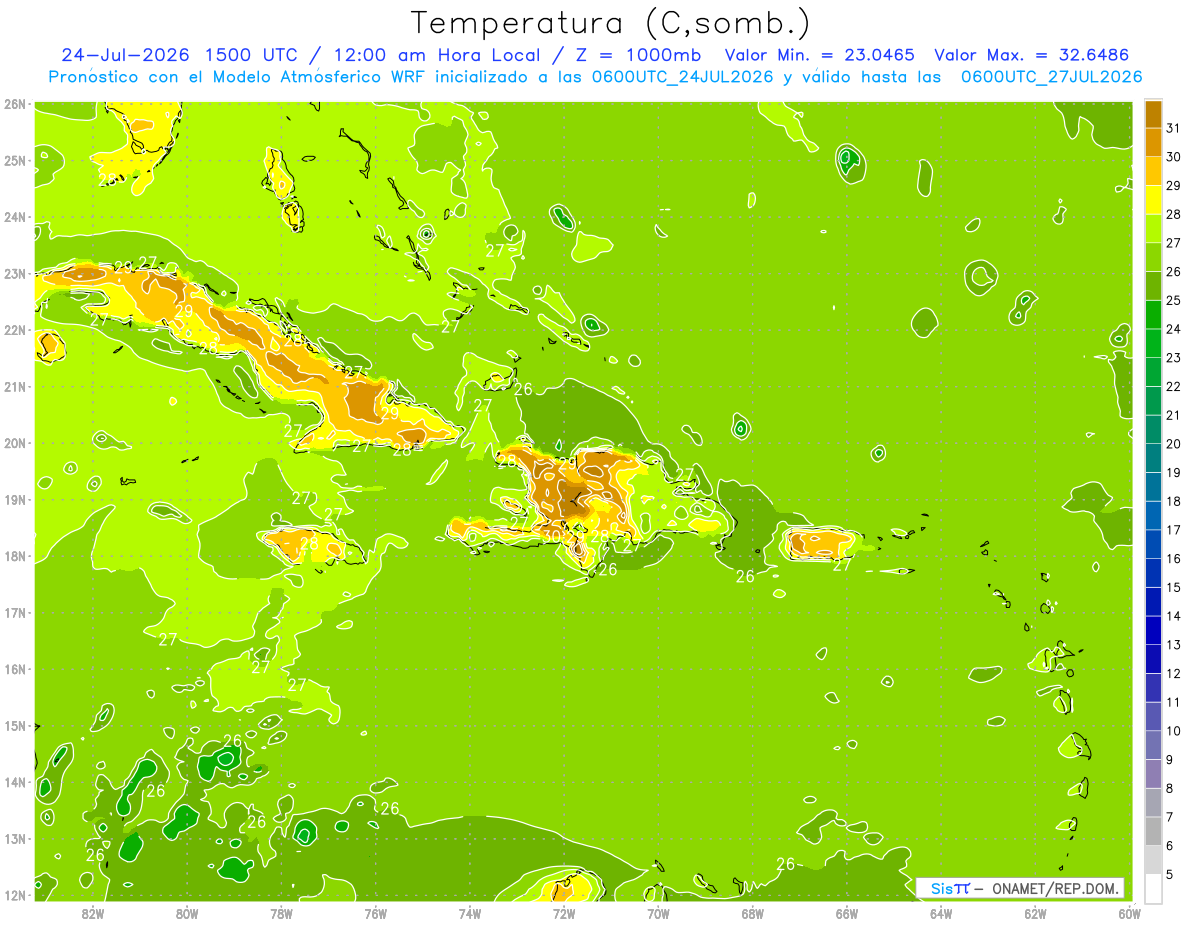Click the 14N latitude label
1200x927 pixels.
(14, 782)
